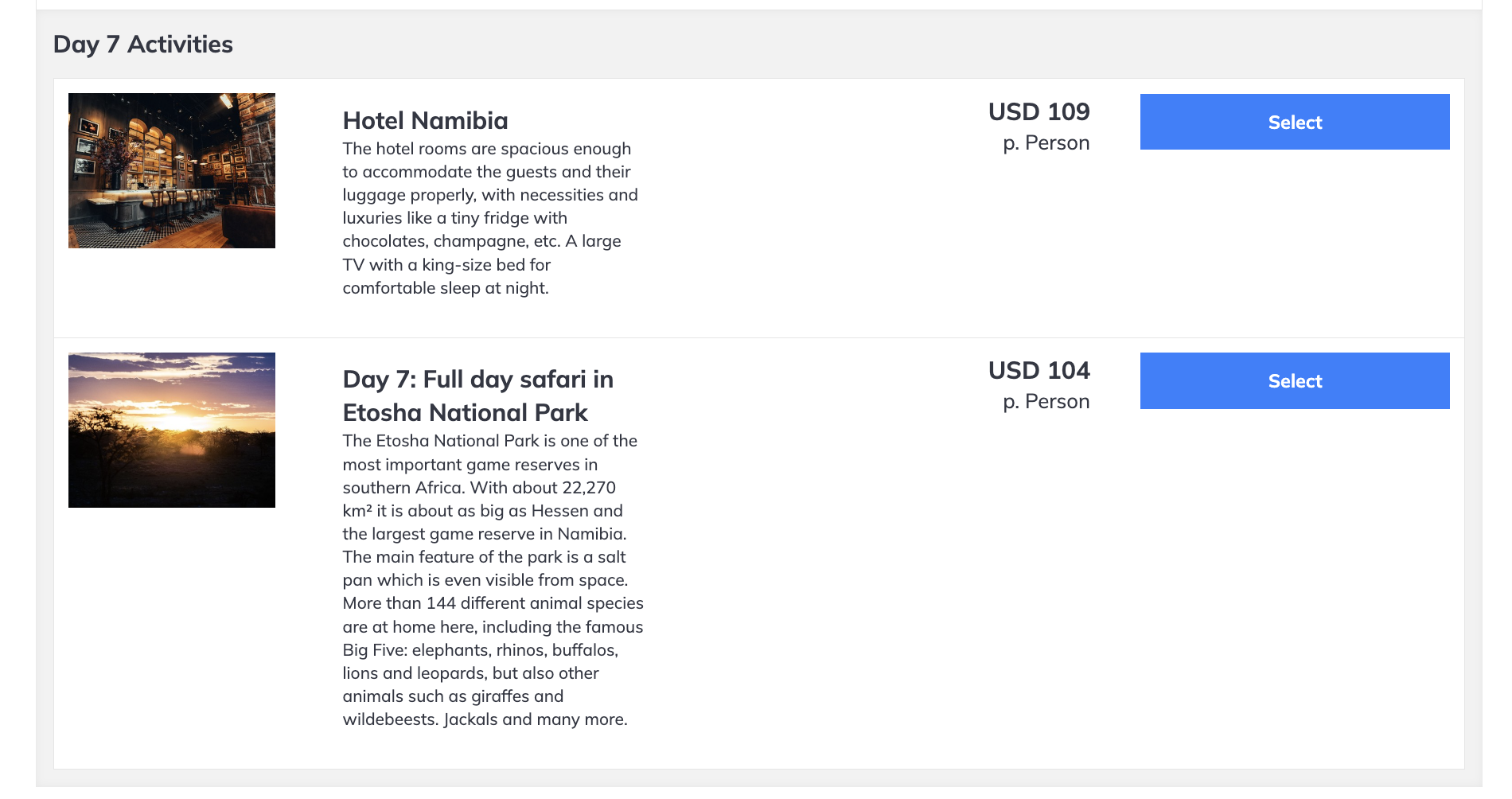Click hotel description's first line about spacious rooms
1512x799 pixels.
[486, 149]
